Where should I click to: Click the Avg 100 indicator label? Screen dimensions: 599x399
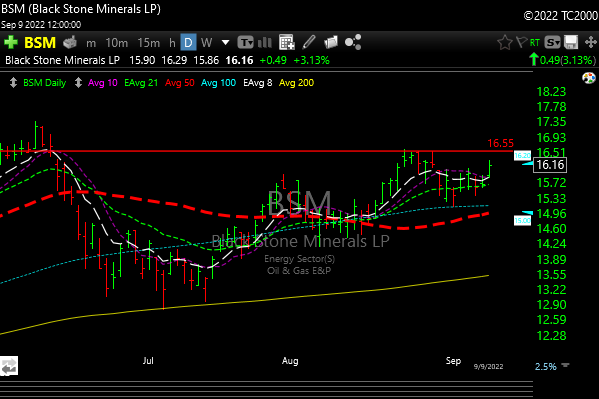pyautogui.click(x=219, y=83)
